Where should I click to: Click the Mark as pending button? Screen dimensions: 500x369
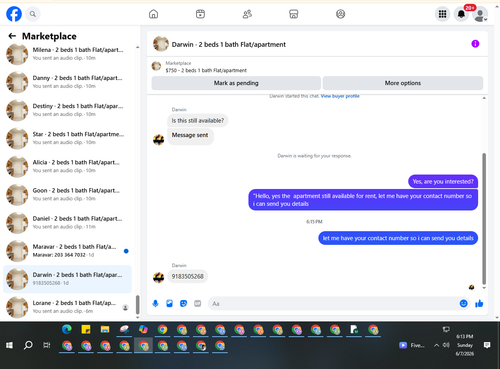click(236, 83)
